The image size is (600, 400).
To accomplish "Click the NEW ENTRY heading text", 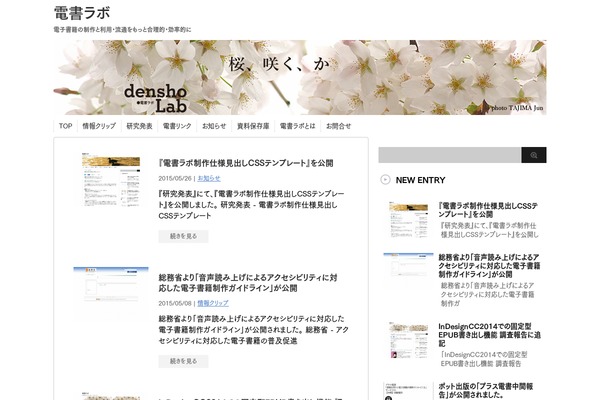I will (x=421, y=180).
